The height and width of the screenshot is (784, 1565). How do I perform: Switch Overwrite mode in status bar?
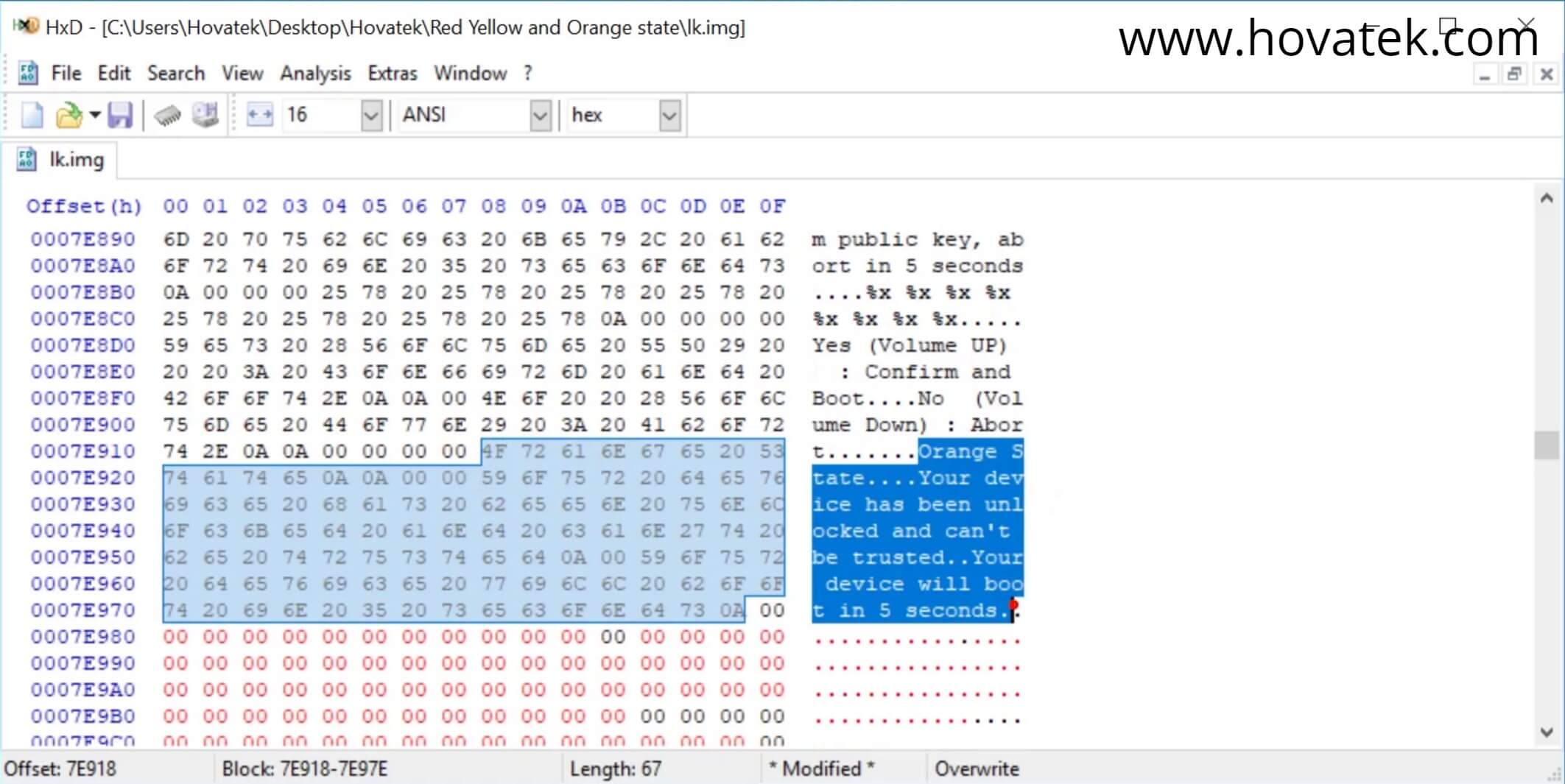(x=977, y=769)
